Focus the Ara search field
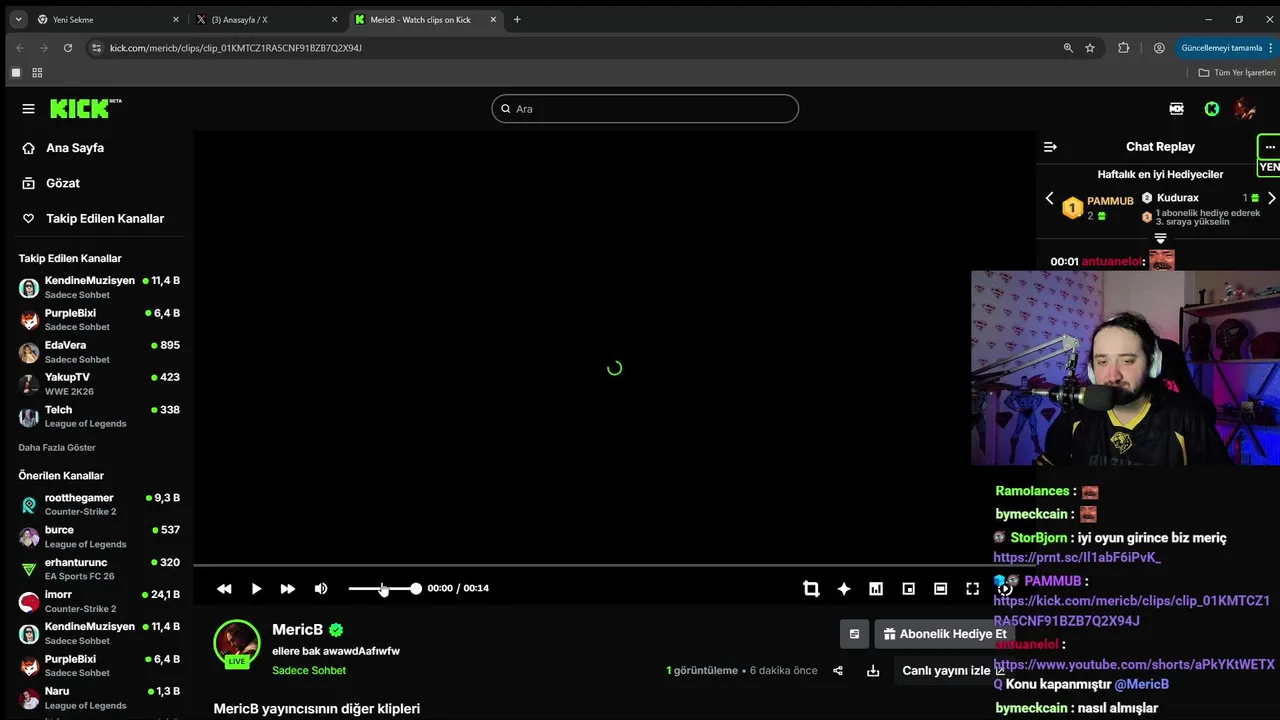1280x720 pixels. [645, 109]
